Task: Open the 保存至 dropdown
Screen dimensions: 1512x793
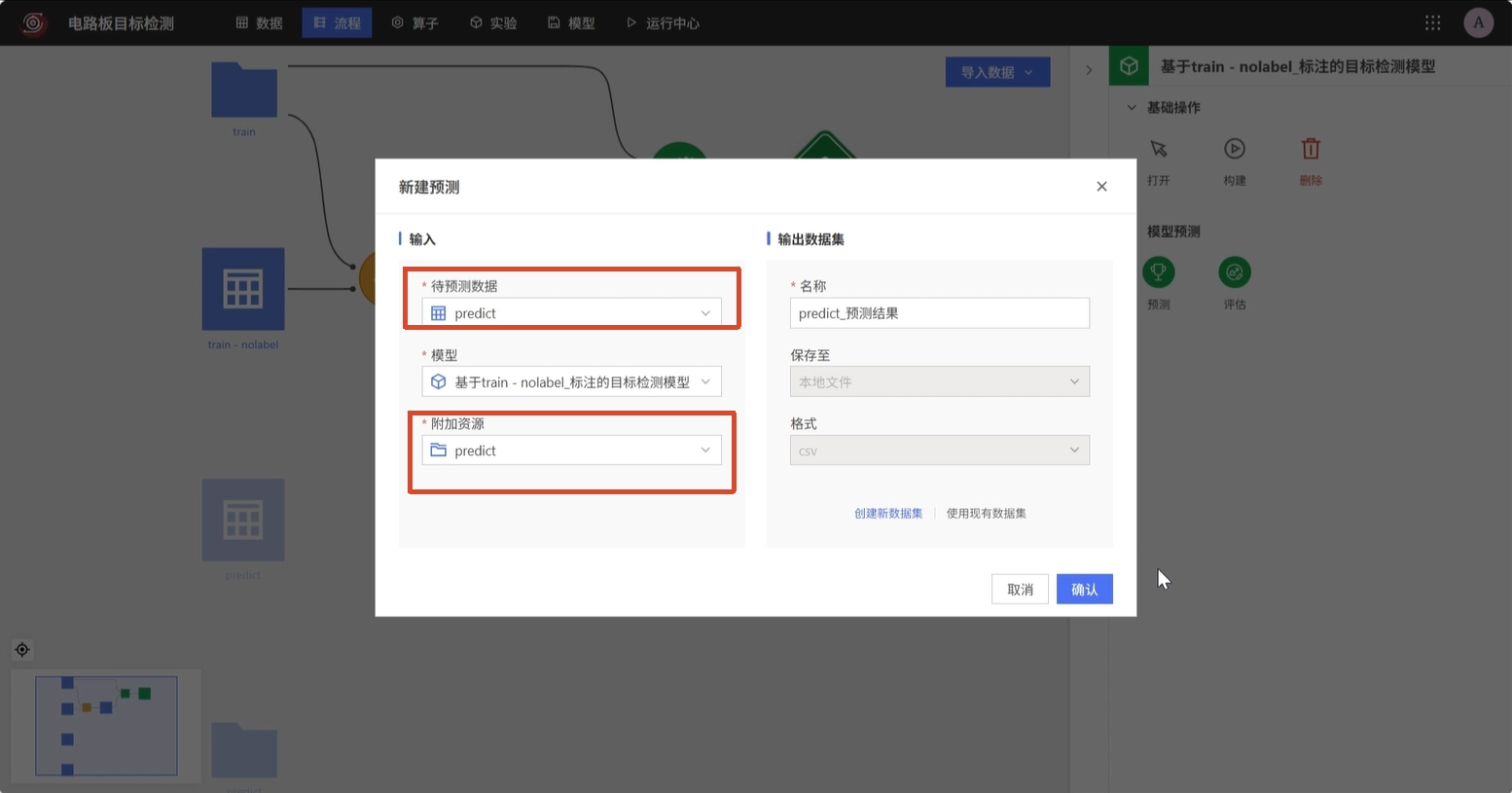Action: pyautogui.click(x=940, y=381)
